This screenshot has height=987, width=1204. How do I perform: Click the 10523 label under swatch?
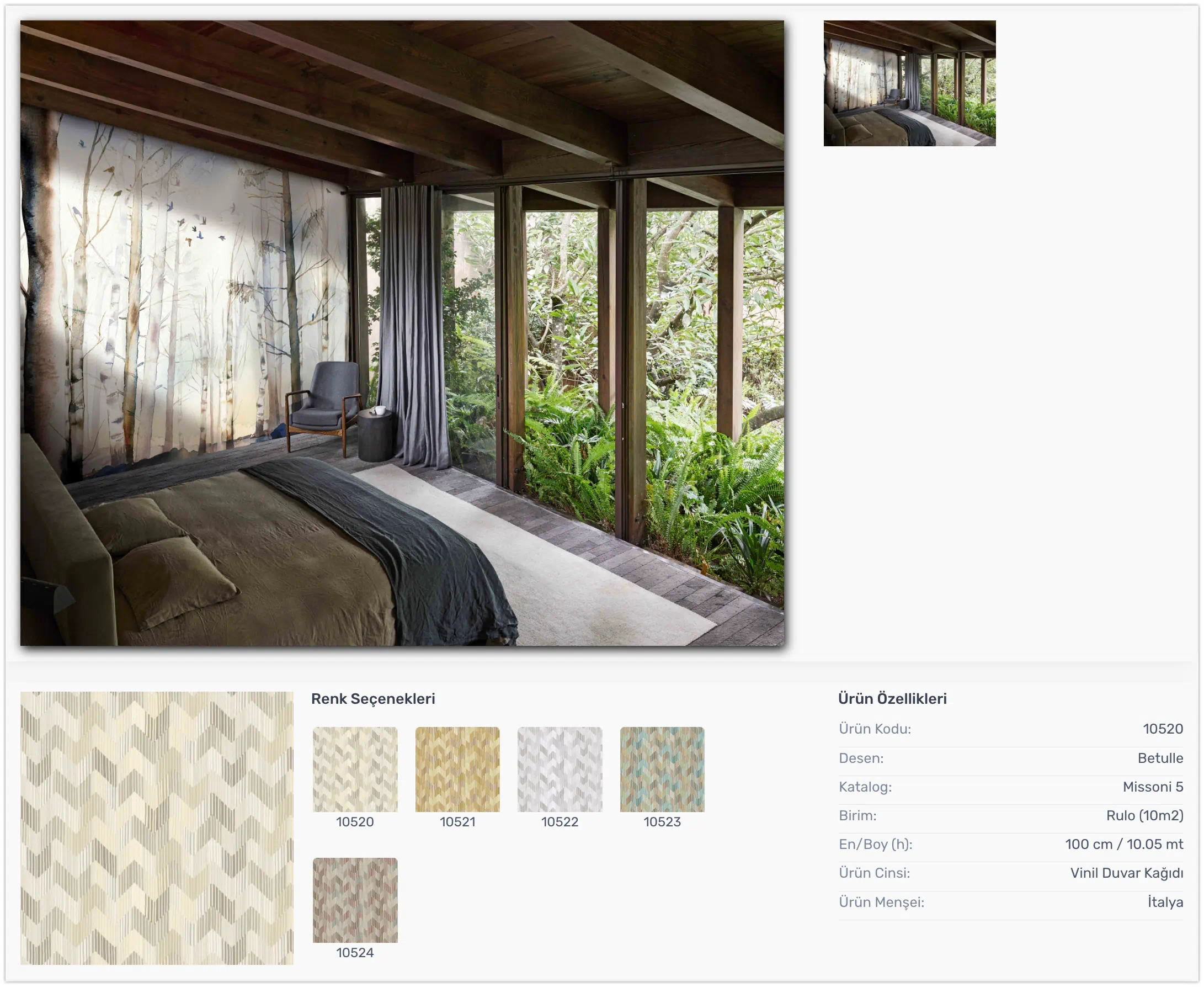tap(662, 821)
